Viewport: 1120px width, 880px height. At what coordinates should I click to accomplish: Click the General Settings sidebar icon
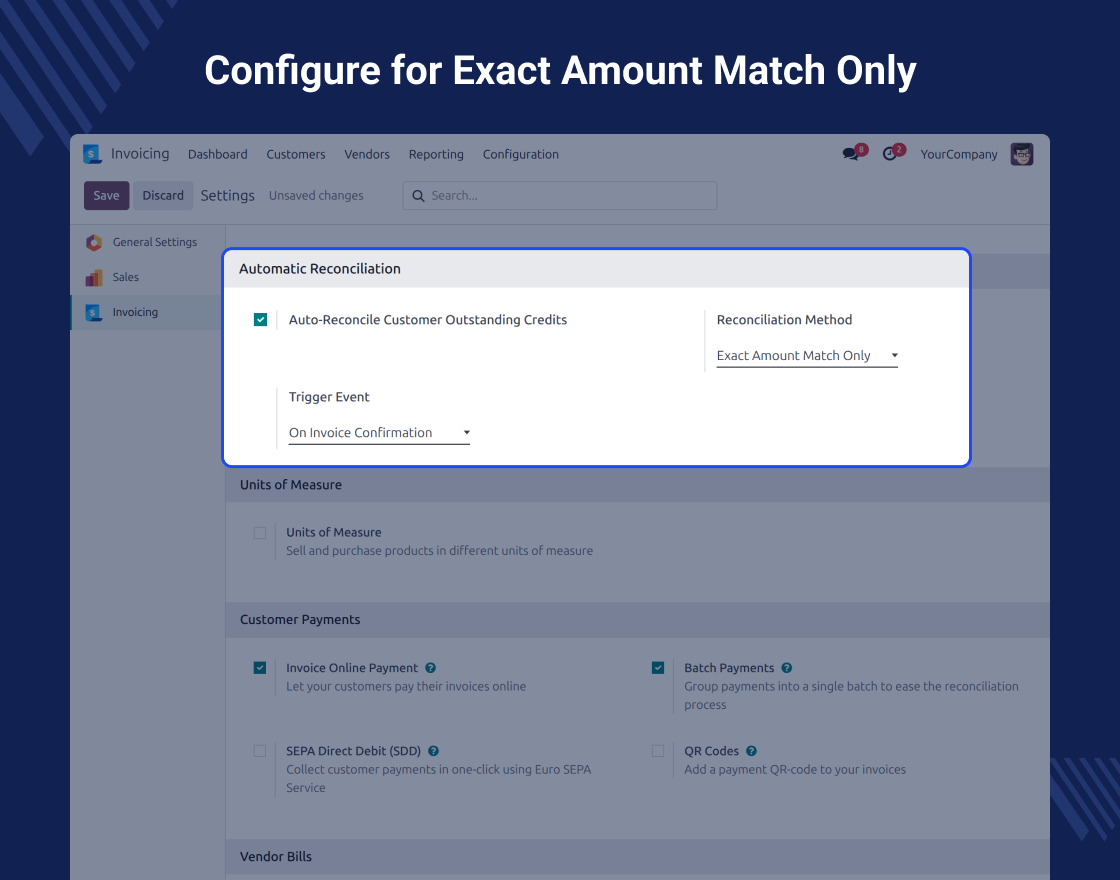tap(94, 242)
